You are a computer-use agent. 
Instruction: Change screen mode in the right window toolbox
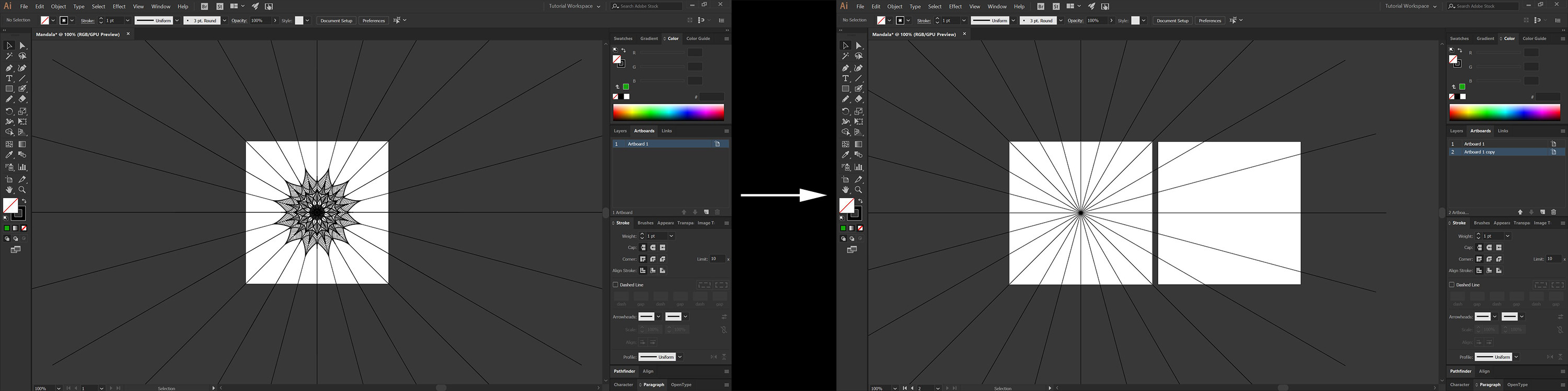pyautogui.click(x=852, y=250)
